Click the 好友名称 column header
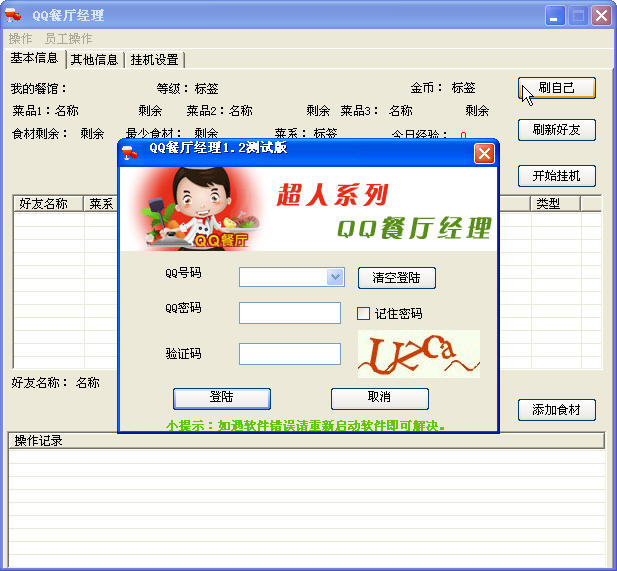 tap(48, 204)
